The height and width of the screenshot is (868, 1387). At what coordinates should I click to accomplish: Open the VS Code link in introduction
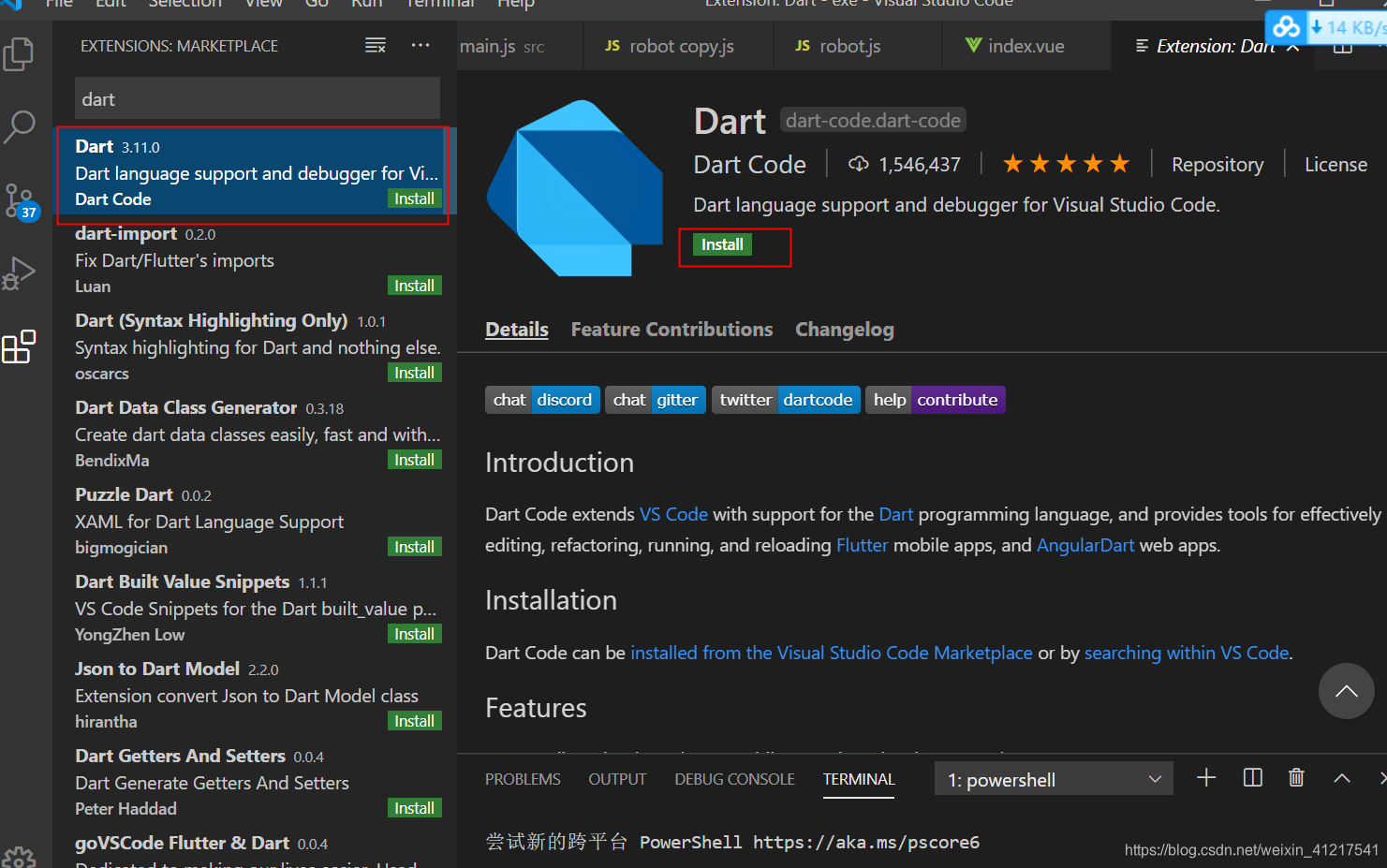pos(673,514)
